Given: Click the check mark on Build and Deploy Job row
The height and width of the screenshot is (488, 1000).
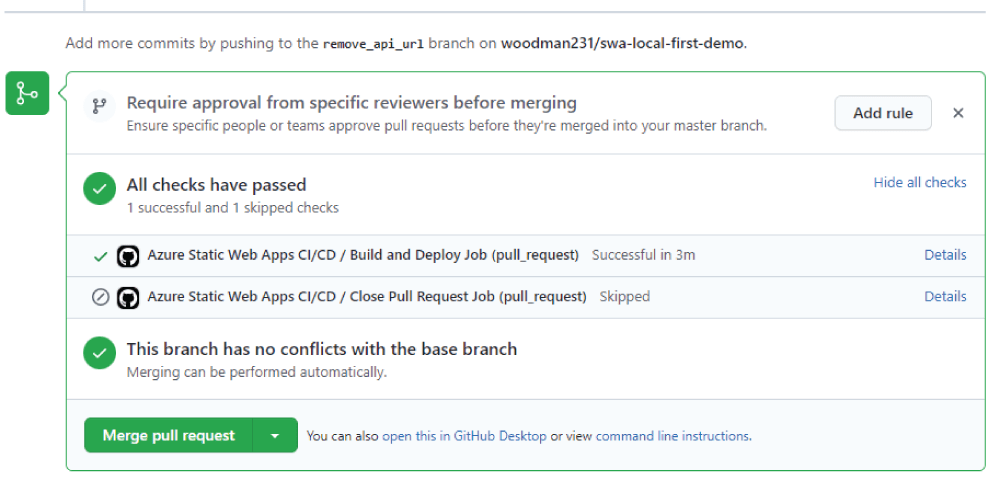Looking at the screenshot, I should click(x=100, y=256).
